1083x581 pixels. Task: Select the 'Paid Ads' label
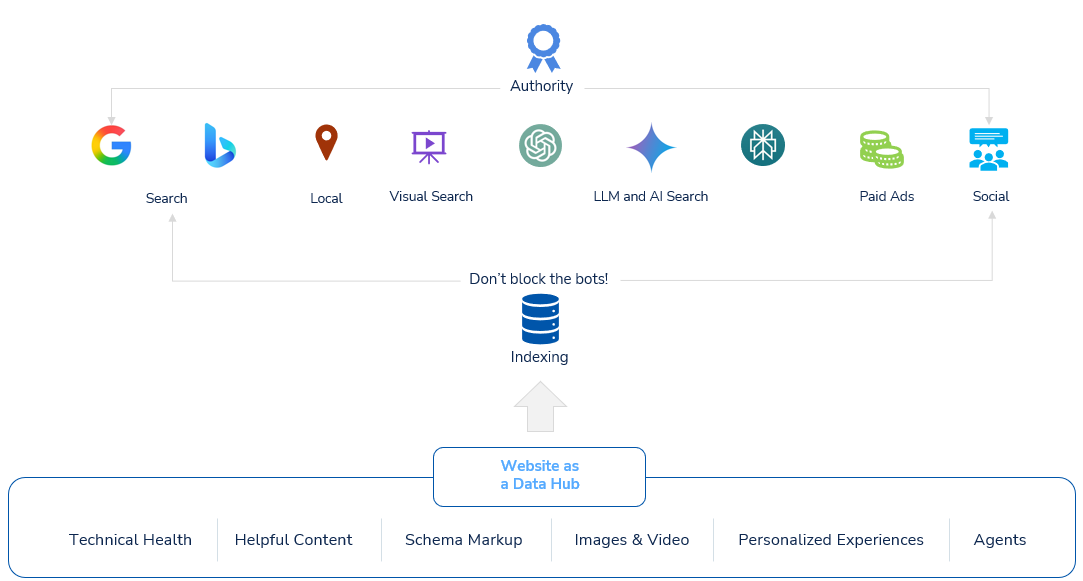[x=887, y=196]
